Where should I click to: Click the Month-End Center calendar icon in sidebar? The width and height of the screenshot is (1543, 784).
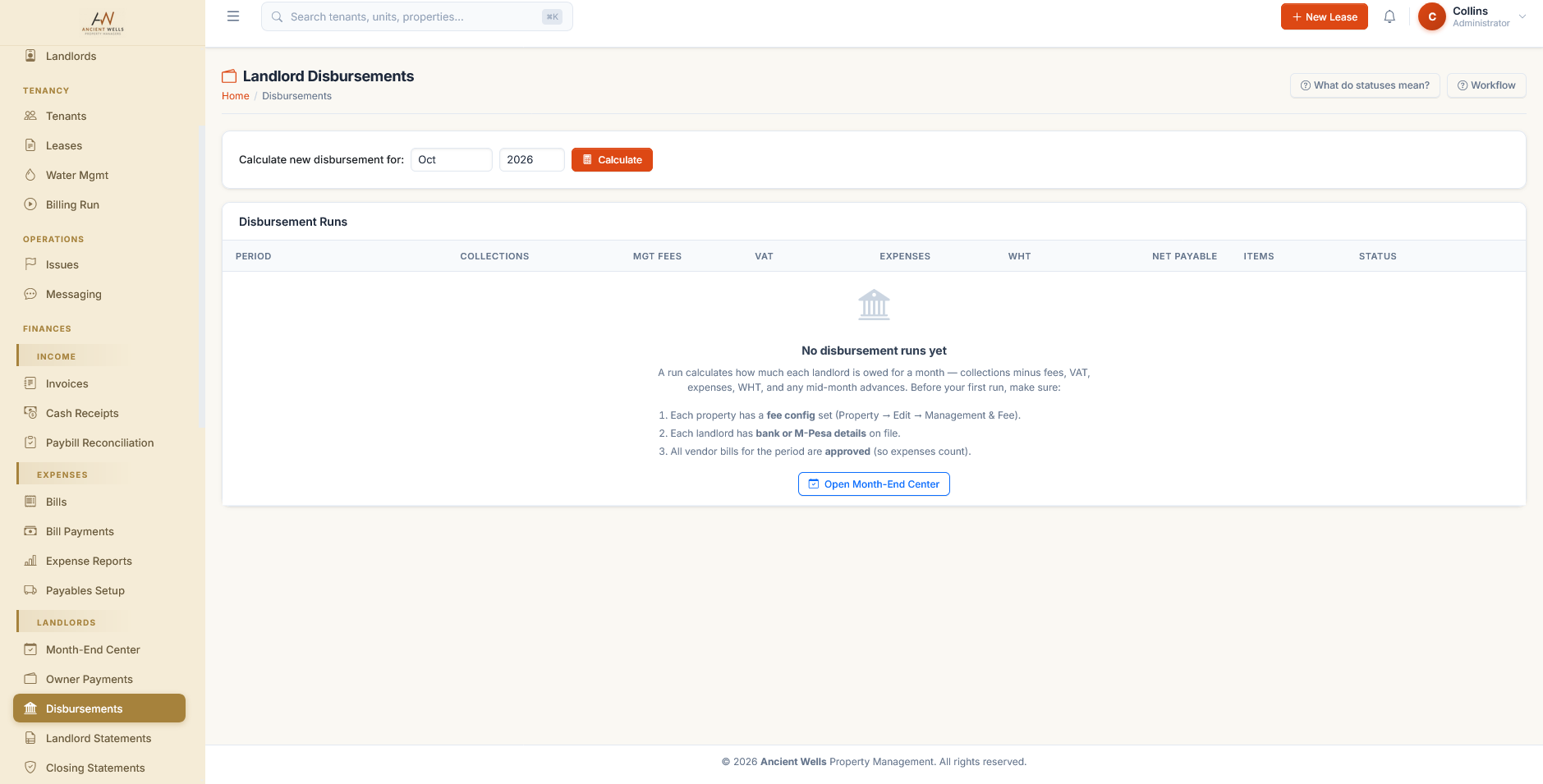(x=30, y=649)
